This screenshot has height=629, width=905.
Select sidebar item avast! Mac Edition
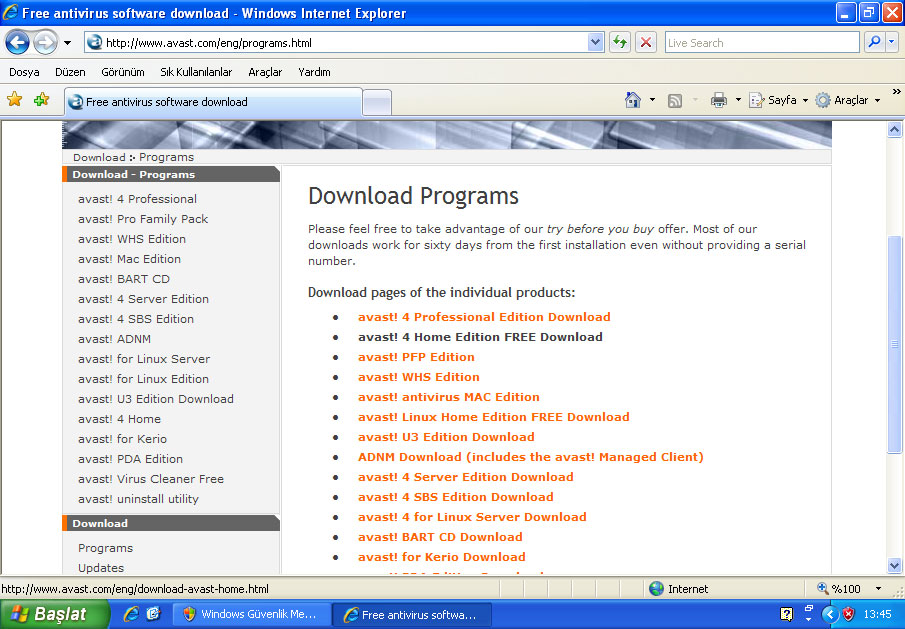tap(129, 259)
